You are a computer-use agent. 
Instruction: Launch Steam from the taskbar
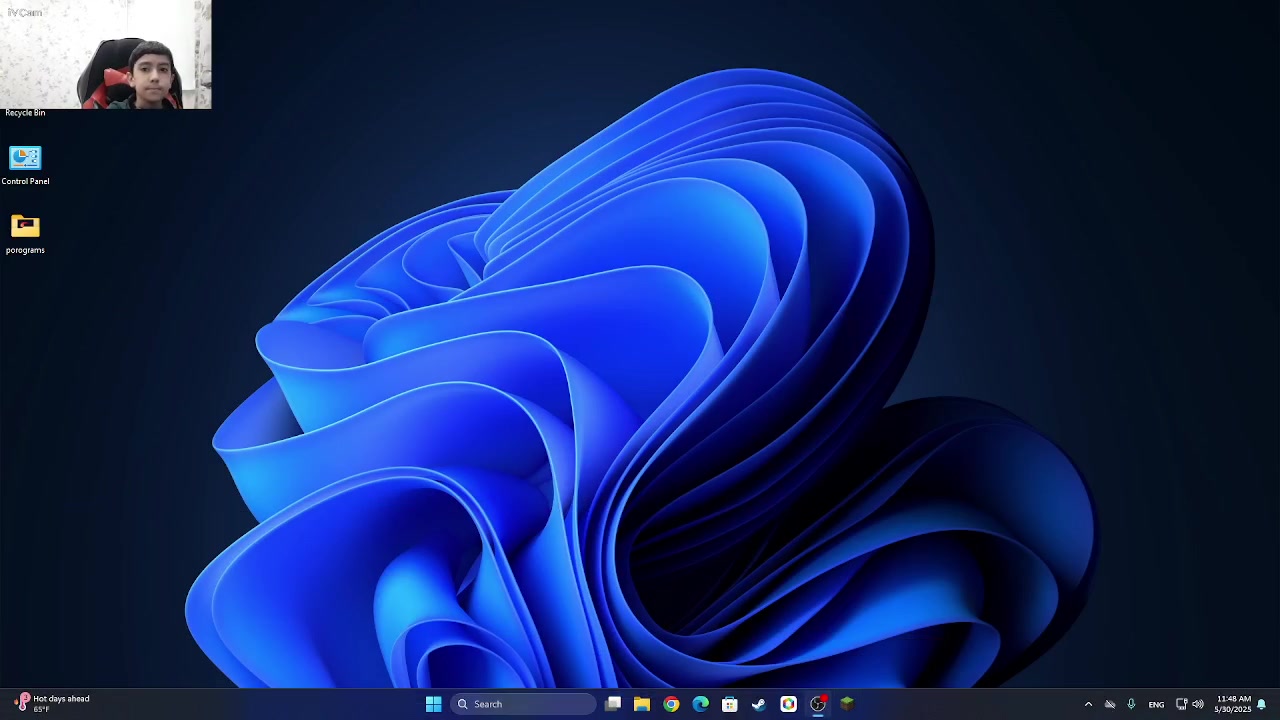coord(759,704)
